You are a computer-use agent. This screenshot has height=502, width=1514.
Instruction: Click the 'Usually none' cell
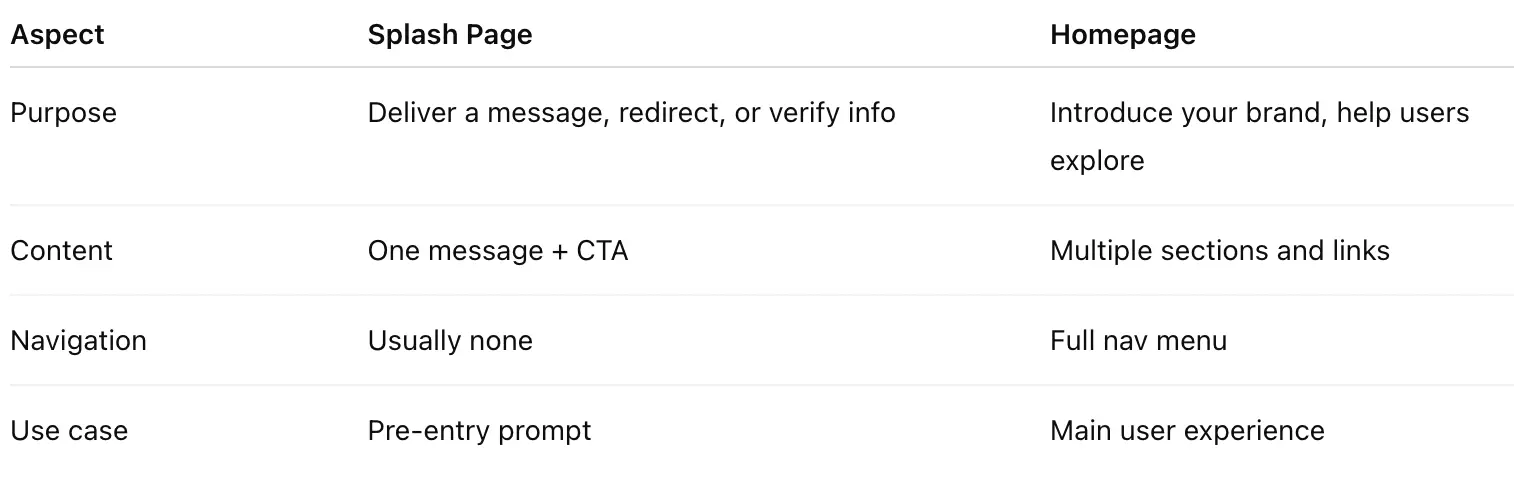point(450,341)
